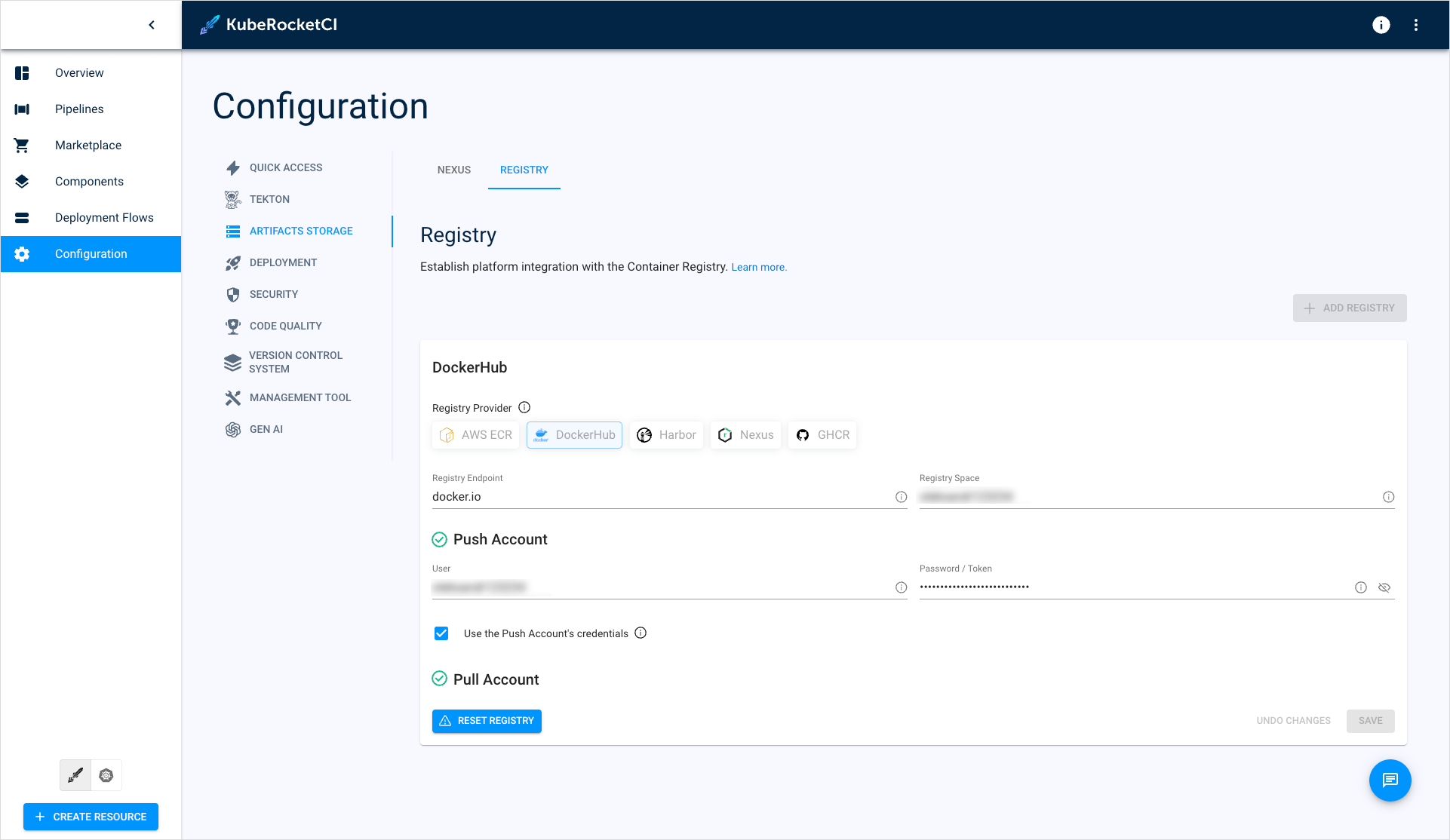This screenshot has height=840, width=1450.
Task: Click the "Learn more" link
Action: point(758,267)
